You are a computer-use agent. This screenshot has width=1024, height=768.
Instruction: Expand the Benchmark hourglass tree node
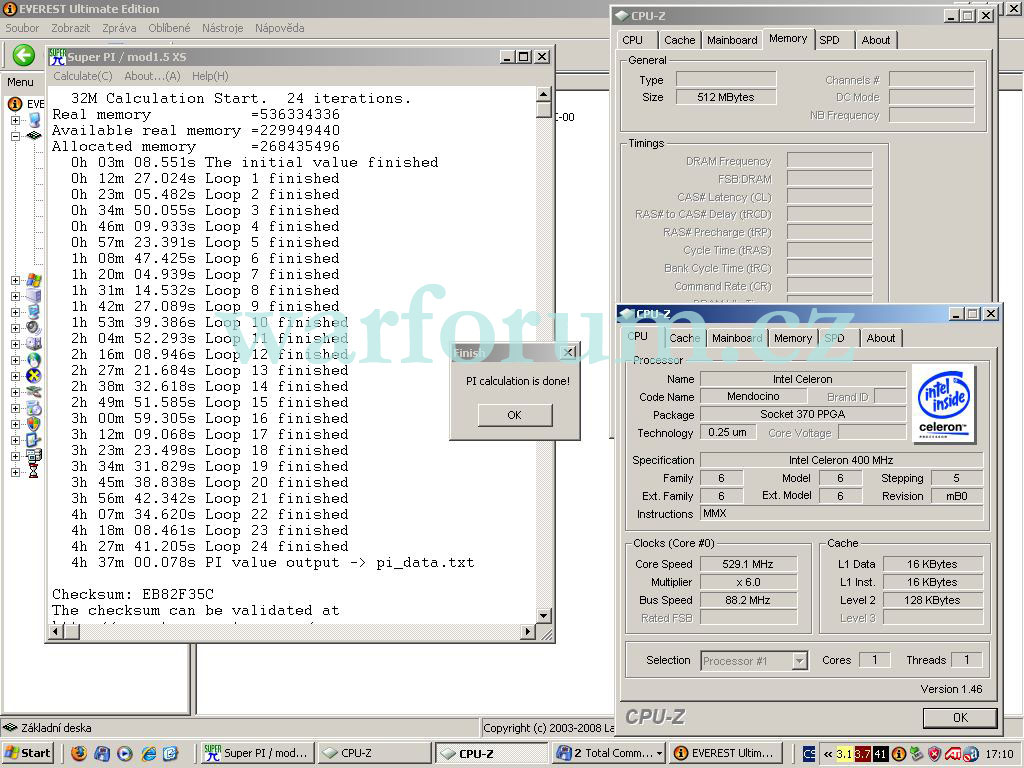15,472
